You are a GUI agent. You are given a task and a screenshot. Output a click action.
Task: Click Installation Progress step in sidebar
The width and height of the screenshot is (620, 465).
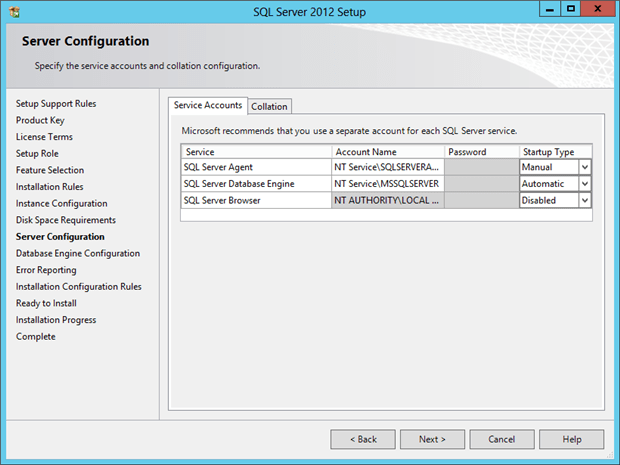[56, 319]
